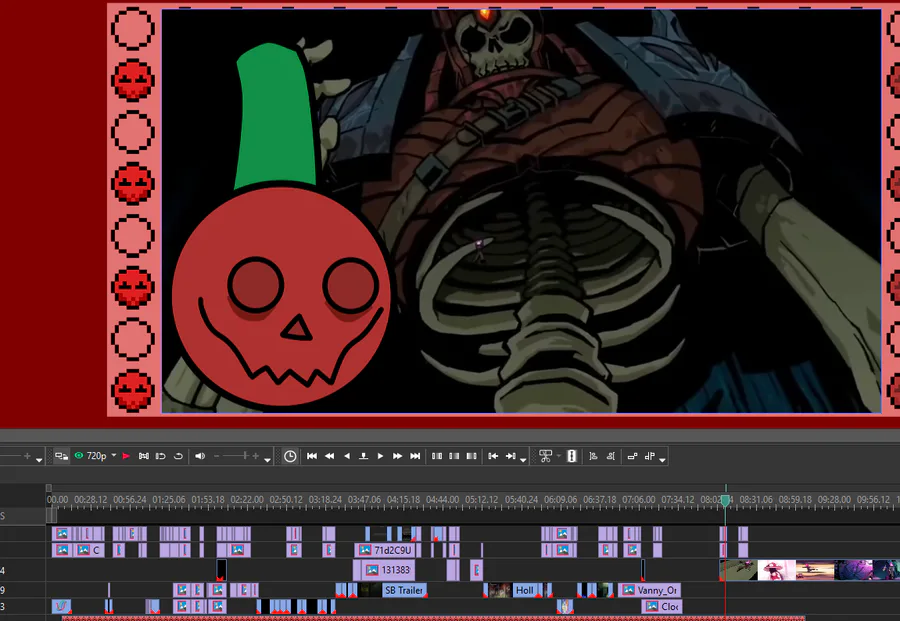Screen dimensions: 900x621
Task: Expand the overflow arrow after the volume slider
Action: [x=267, y=460]
